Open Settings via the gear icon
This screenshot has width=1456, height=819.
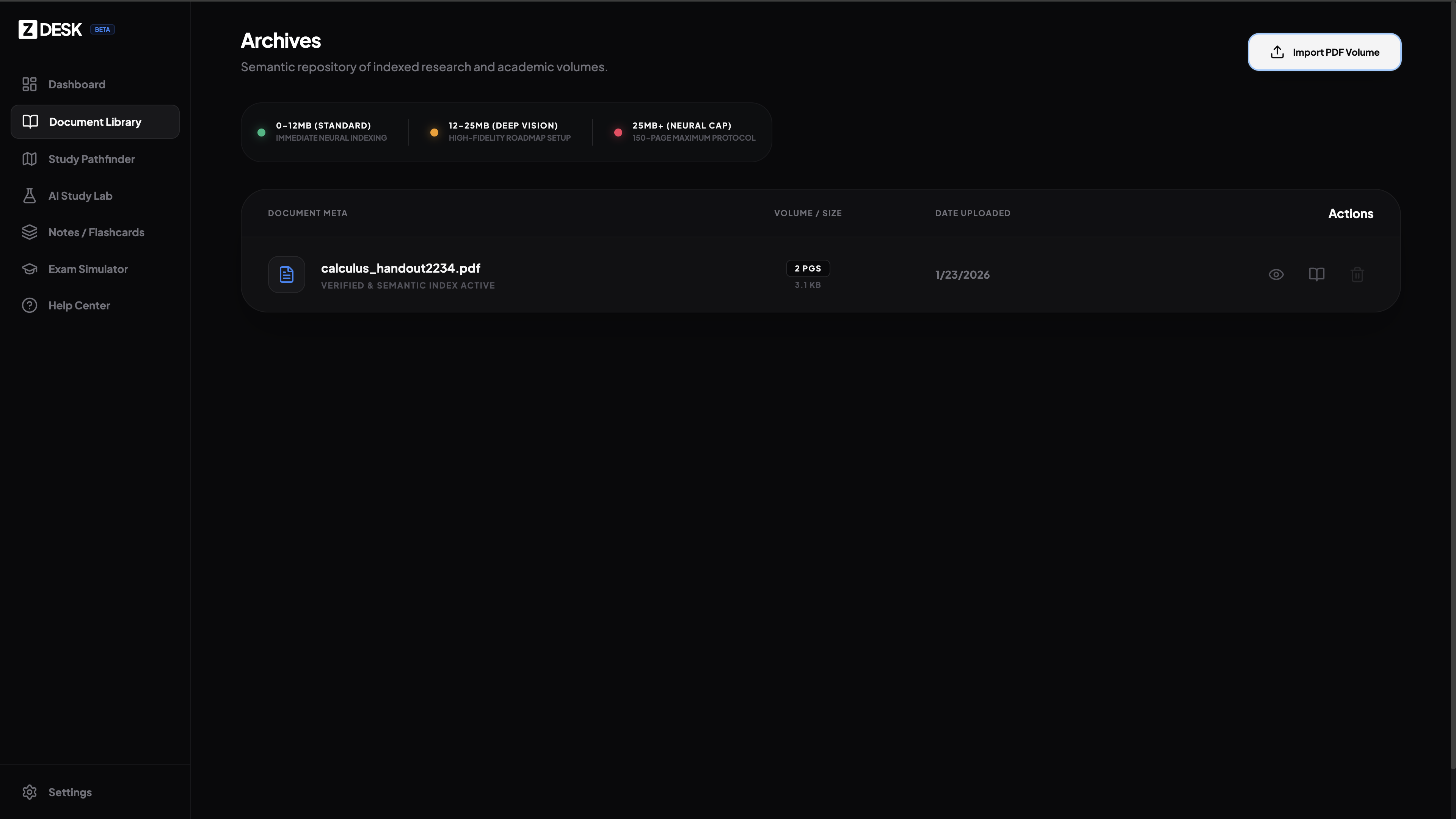pyautogui.click(x=30, y=792)
